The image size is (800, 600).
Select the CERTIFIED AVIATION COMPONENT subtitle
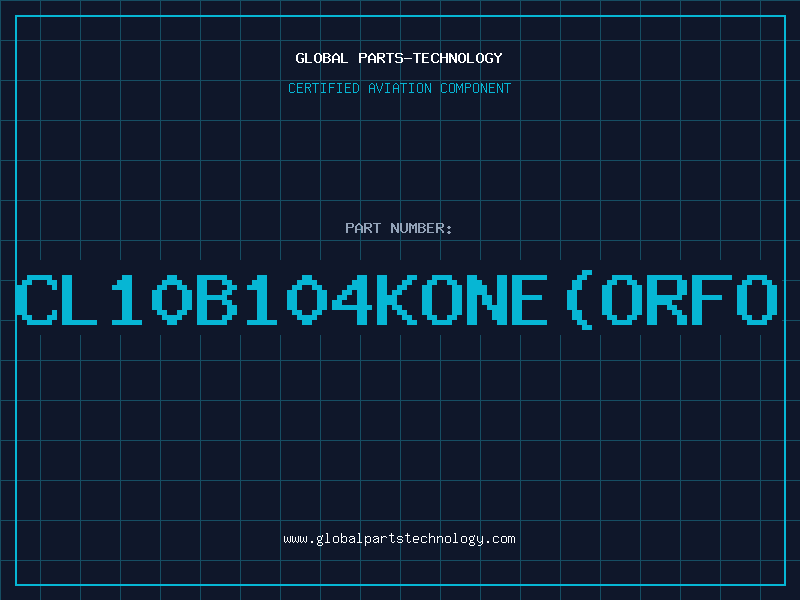[399, 88]
